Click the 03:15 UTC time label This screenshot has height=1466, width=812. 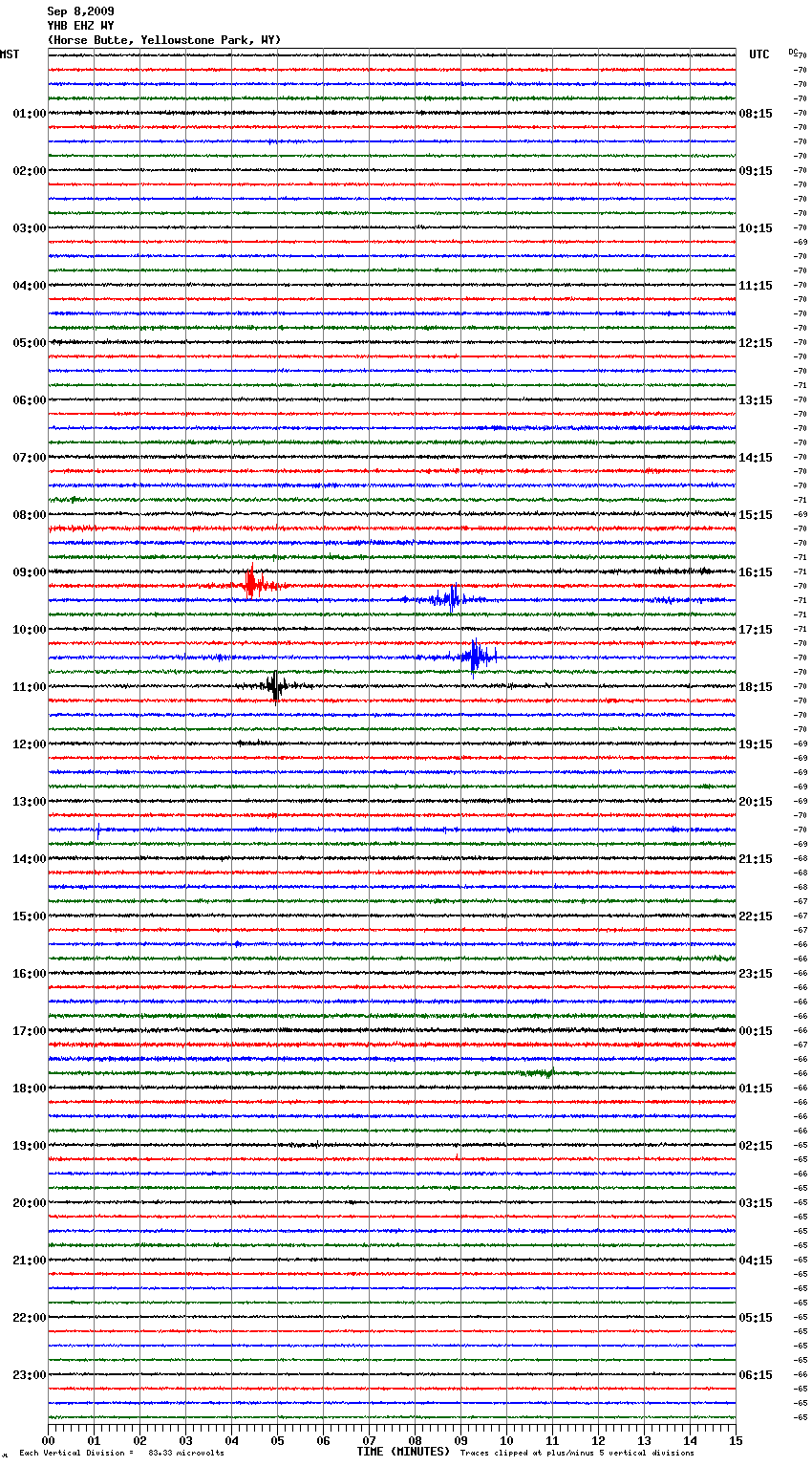tap(756, 1203)
